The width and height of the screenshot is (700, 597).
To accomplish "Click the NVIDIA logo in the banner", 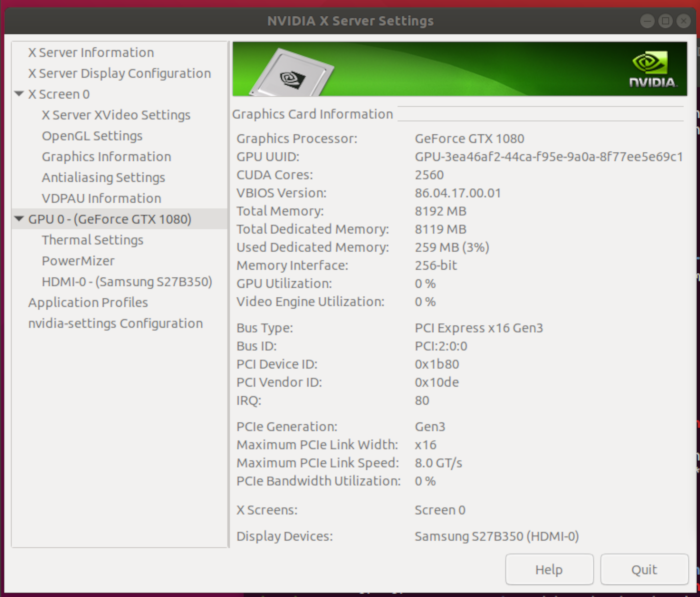I will [652, 69].
